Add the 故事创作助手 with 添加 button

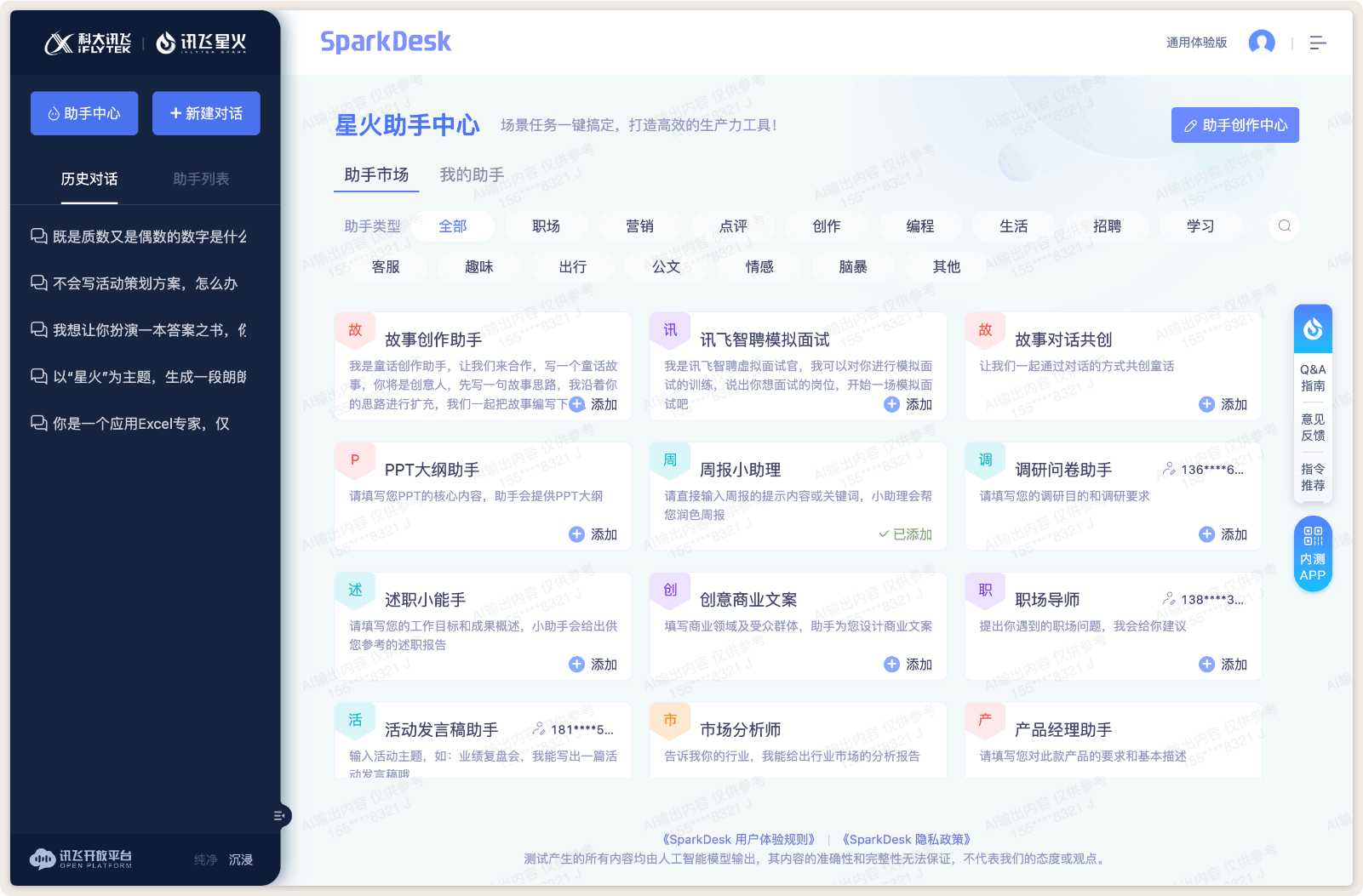(x=592, y=404)
